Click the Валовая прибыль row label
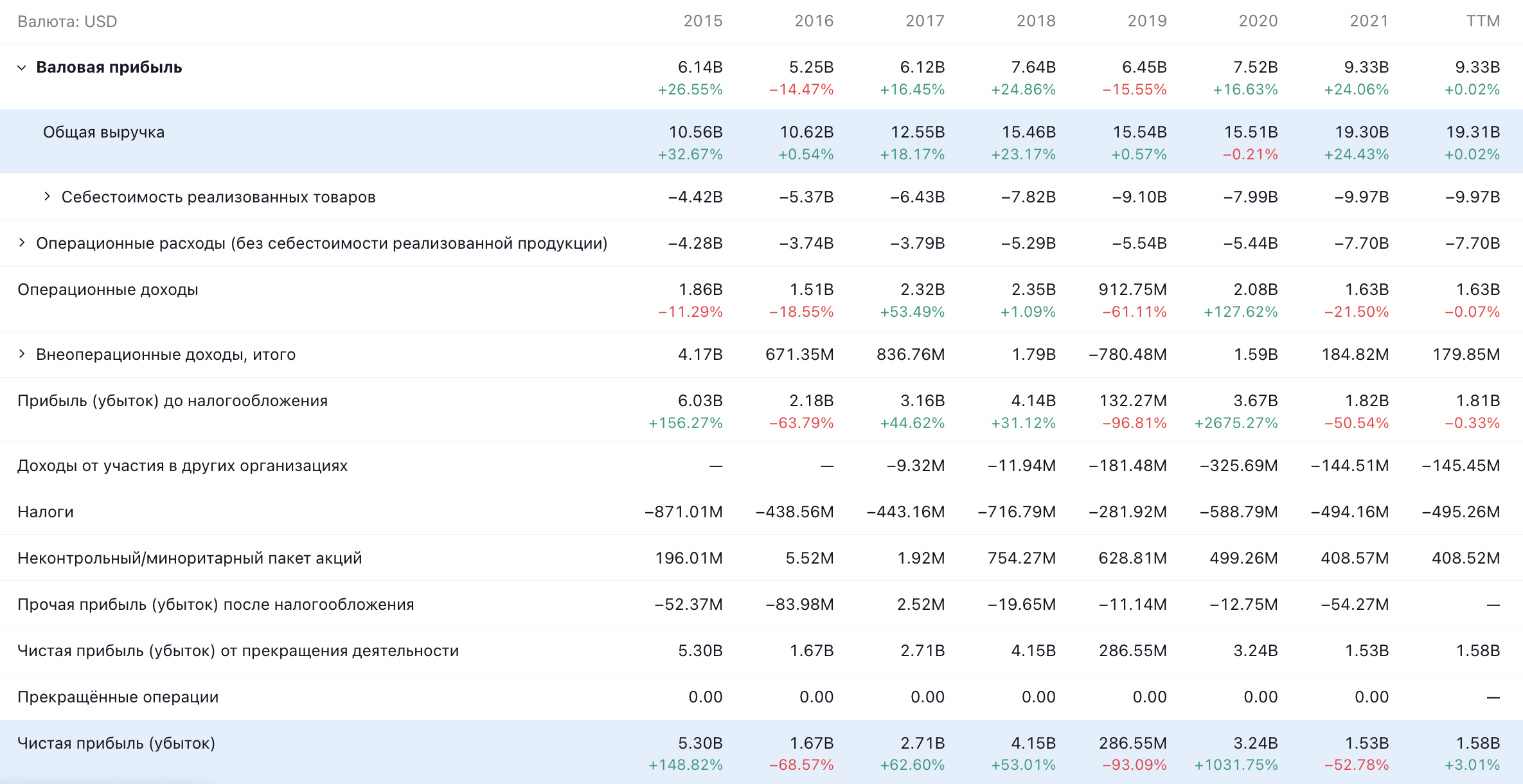 pos(109,67)
